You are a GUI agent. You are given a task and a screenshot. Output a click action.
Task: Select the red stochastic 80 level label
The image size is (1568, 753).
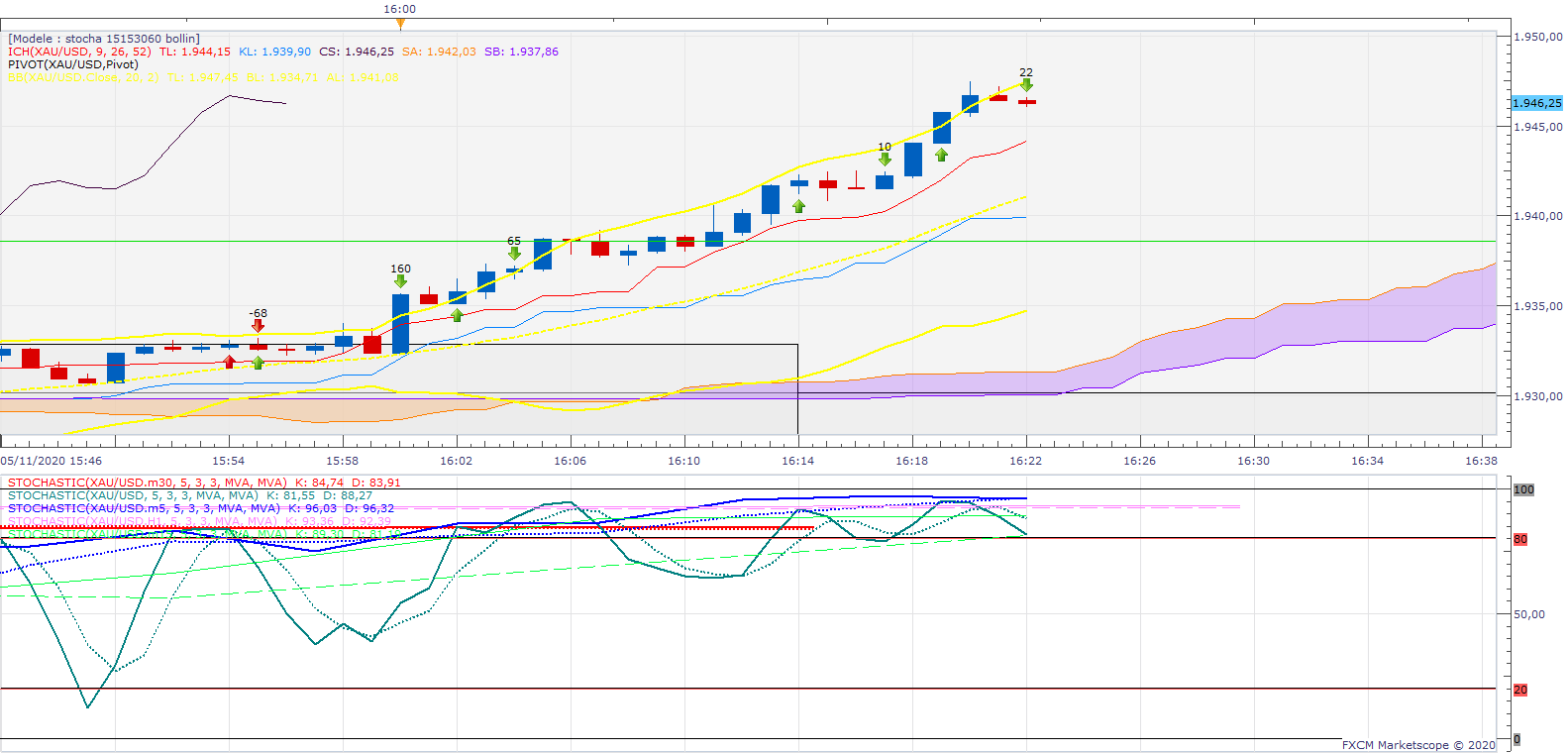[x=1520, y=539]
